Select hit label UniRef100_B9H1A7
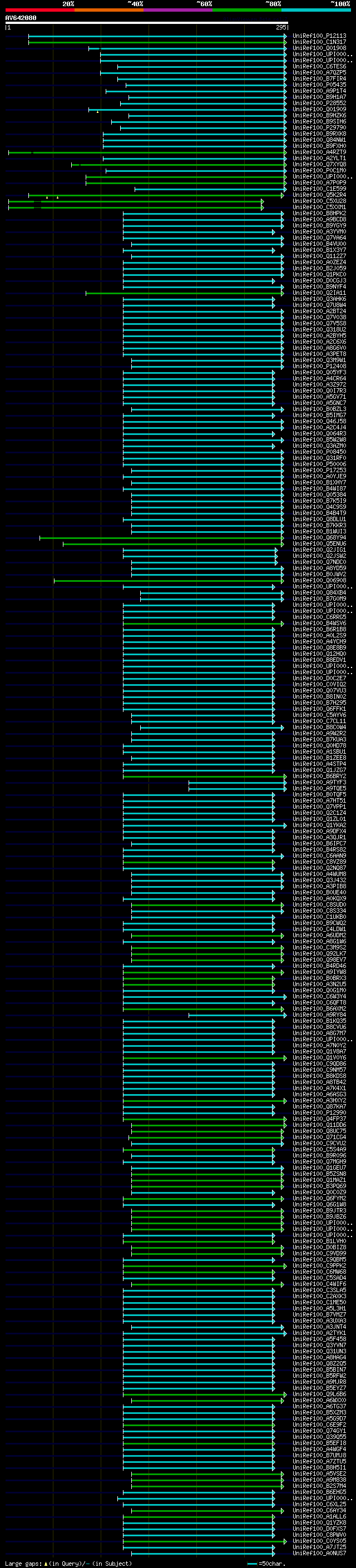The height and width of the screenshot is (1568, 356). pos(319,97)
